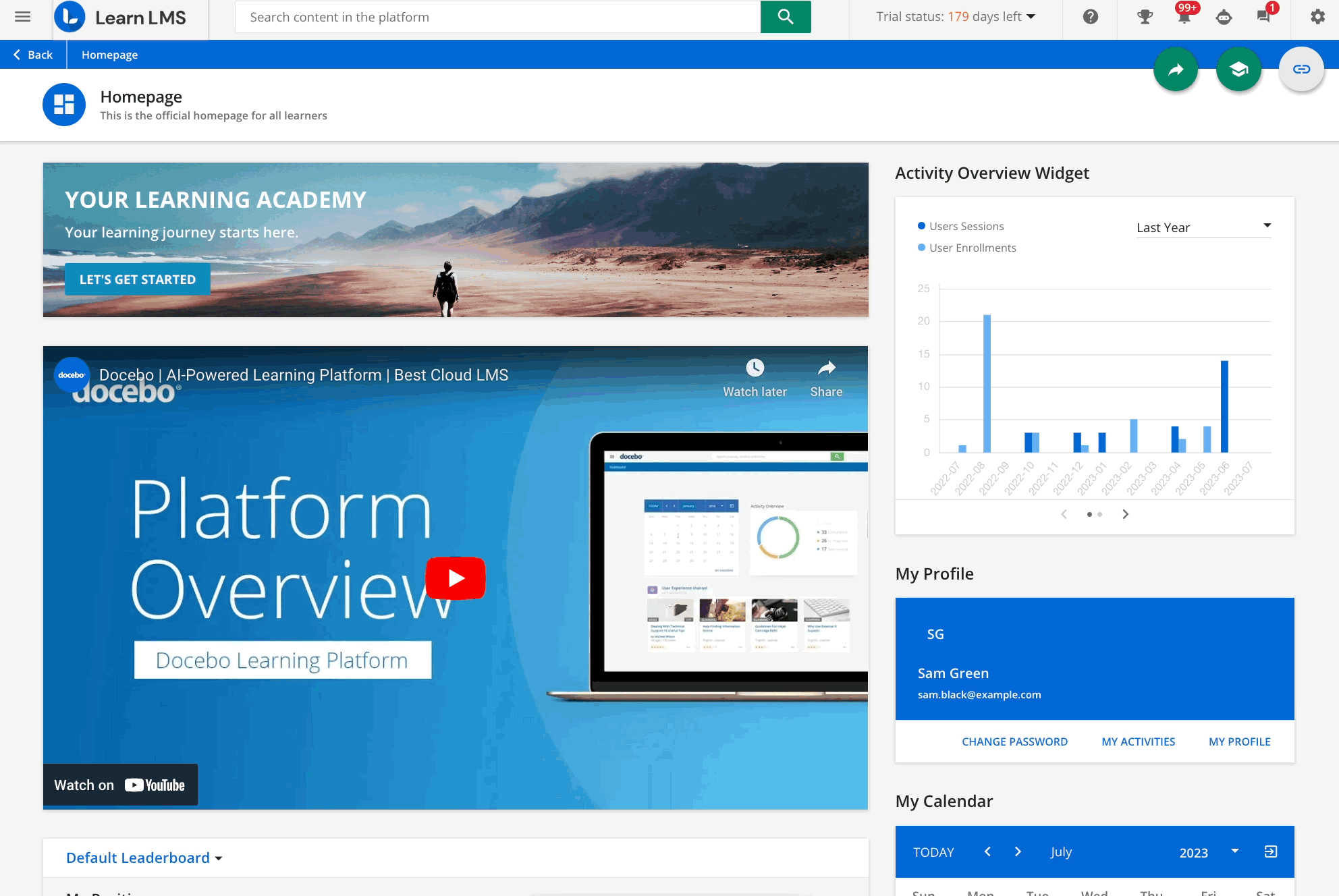Click the July month label
The height and width of the screenshot is (896, 1339).
click(1061, 852)
